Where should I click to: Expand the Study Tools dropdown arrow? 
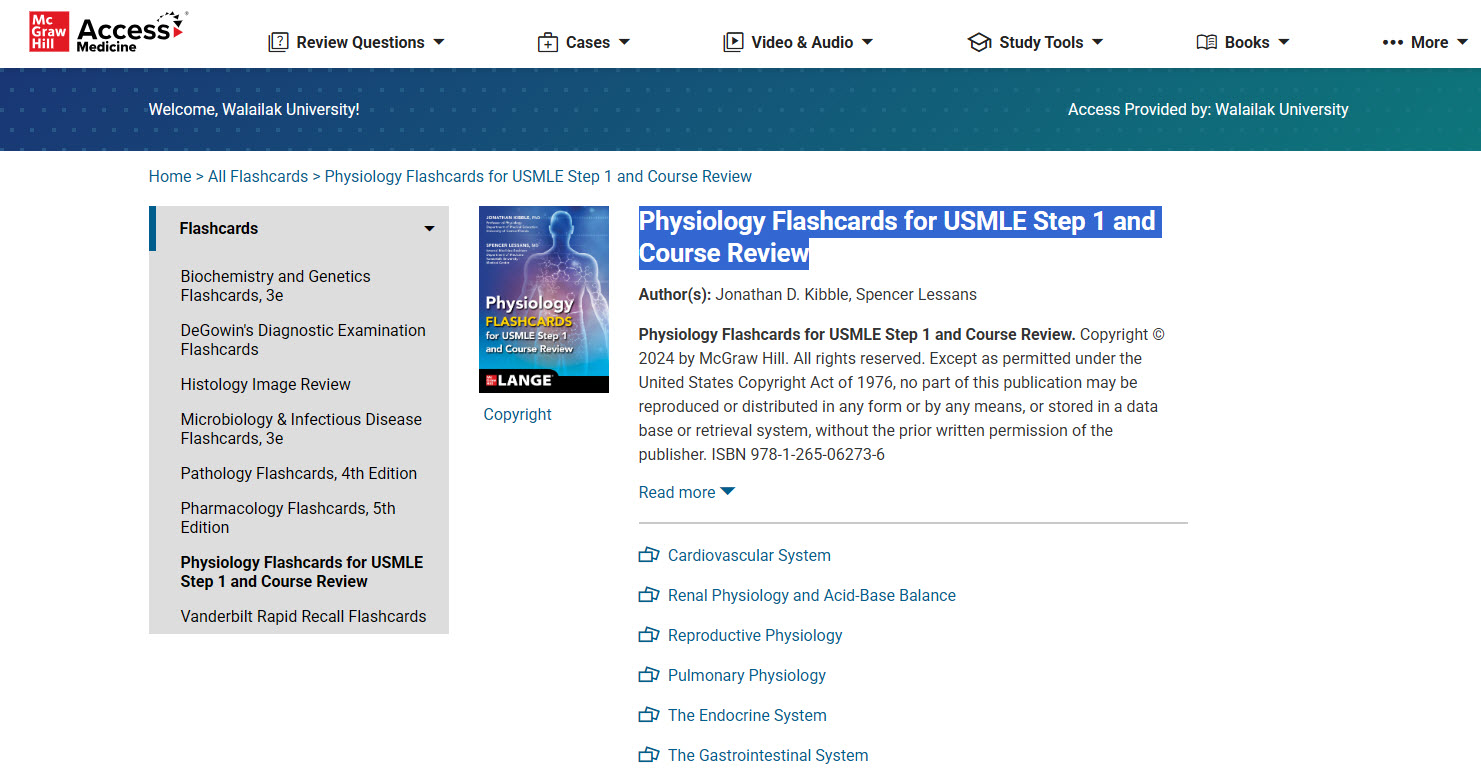pyautogui.click(x=1097, y=42)
